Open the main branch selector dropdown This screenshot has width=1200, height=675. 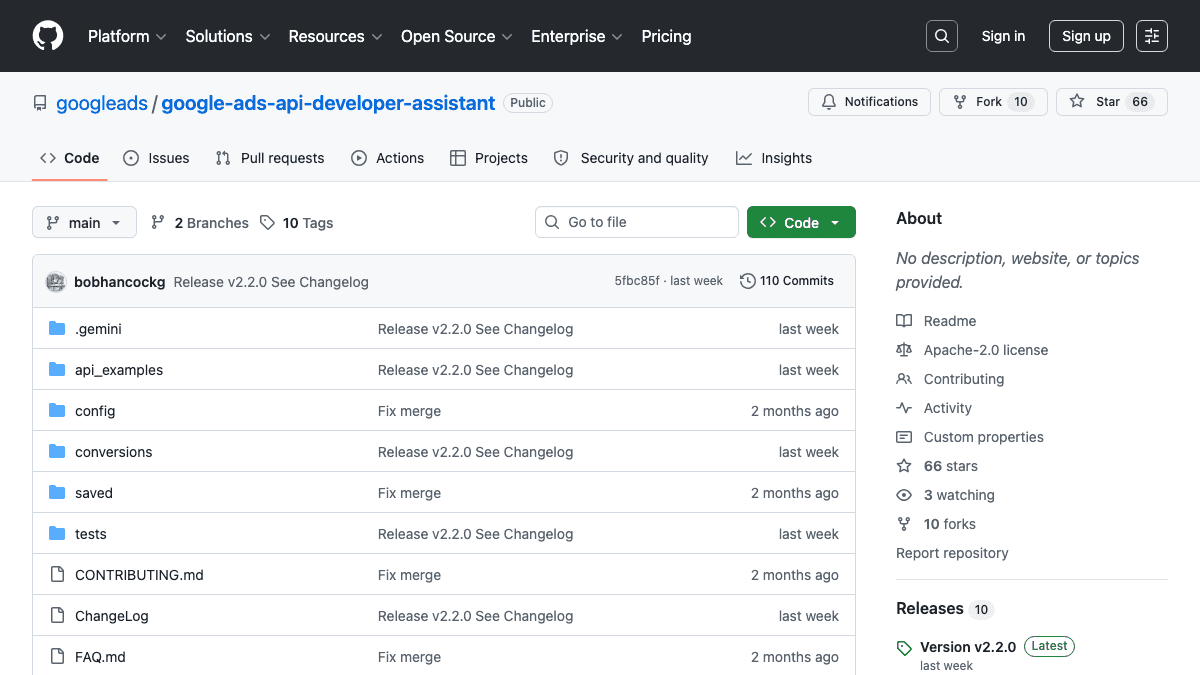click(x=84, y=222)
